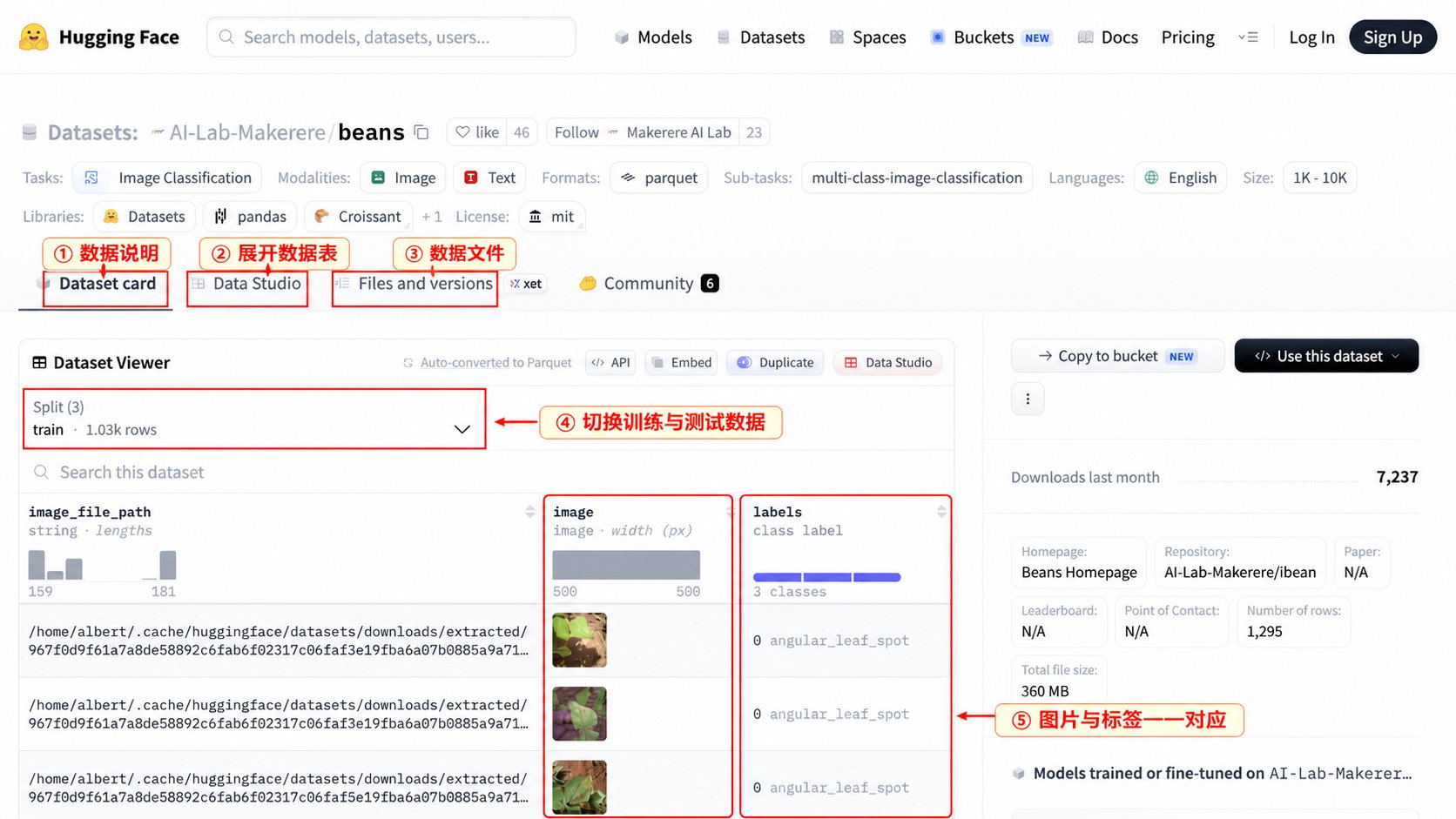Open the Use this dataset dropdown
Image resolution: width=1456 pixels, height=819 pixels.
(x=1326, y=356)
